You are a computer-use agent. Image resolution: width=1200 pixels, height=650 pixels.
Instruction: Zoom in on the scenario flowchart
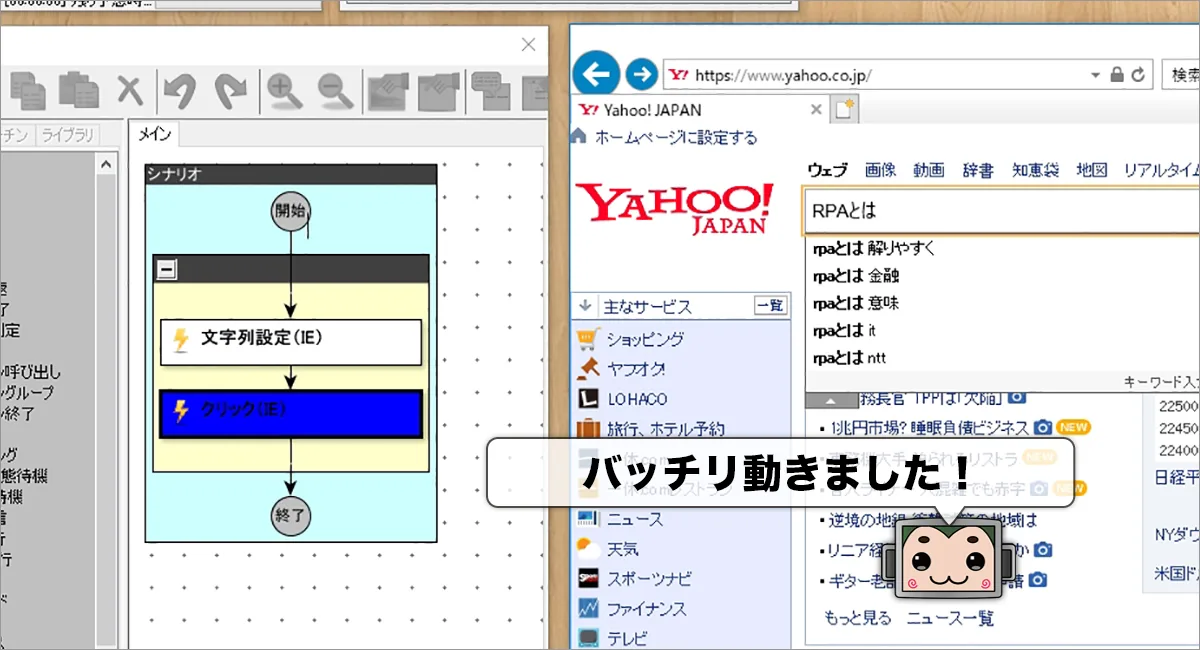click(285, 91)
